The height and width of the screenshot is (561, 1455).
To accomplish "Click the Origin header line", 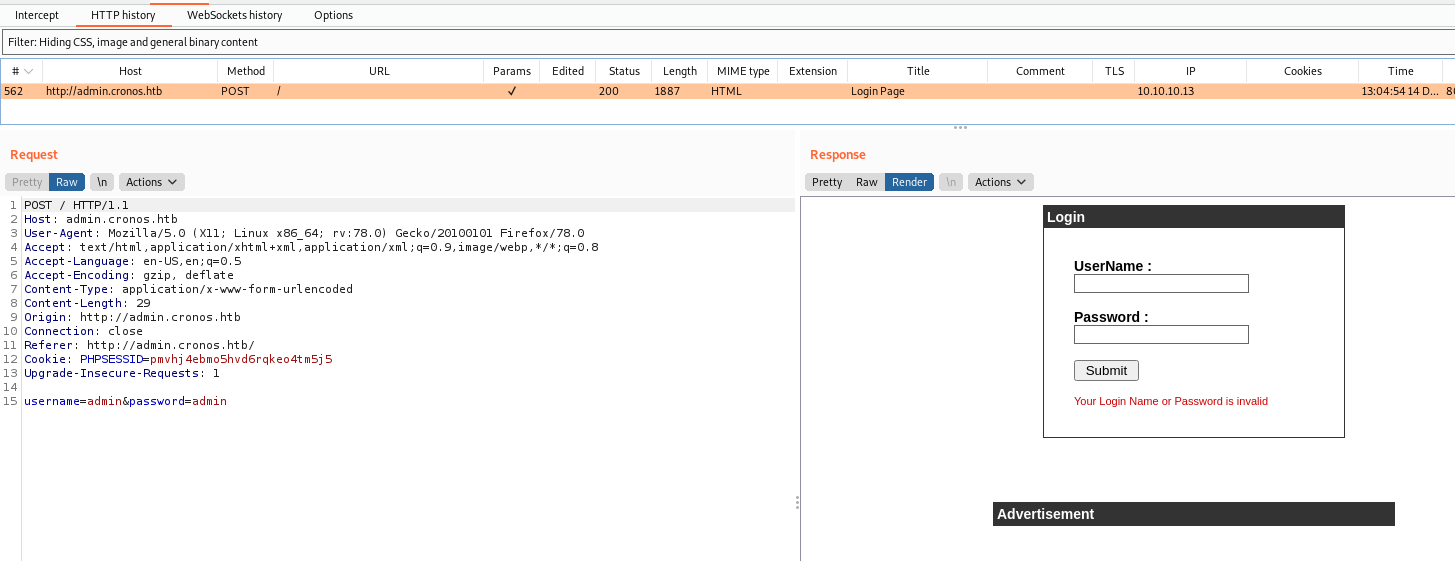I will pos(132,317).
